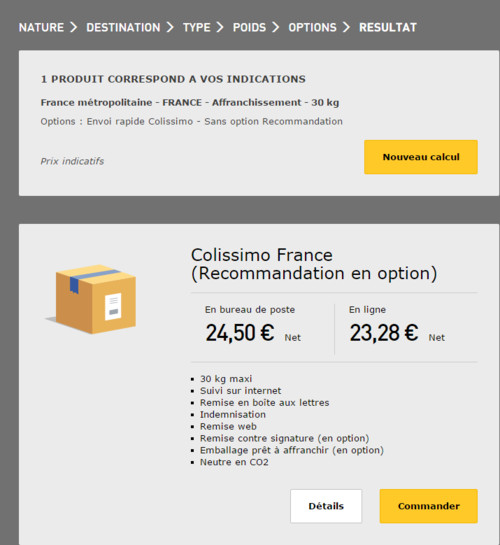Select the POIDS breadcrumb step
Image resolution: width=500 pixels, height=545 pixels.
[249, 27]
